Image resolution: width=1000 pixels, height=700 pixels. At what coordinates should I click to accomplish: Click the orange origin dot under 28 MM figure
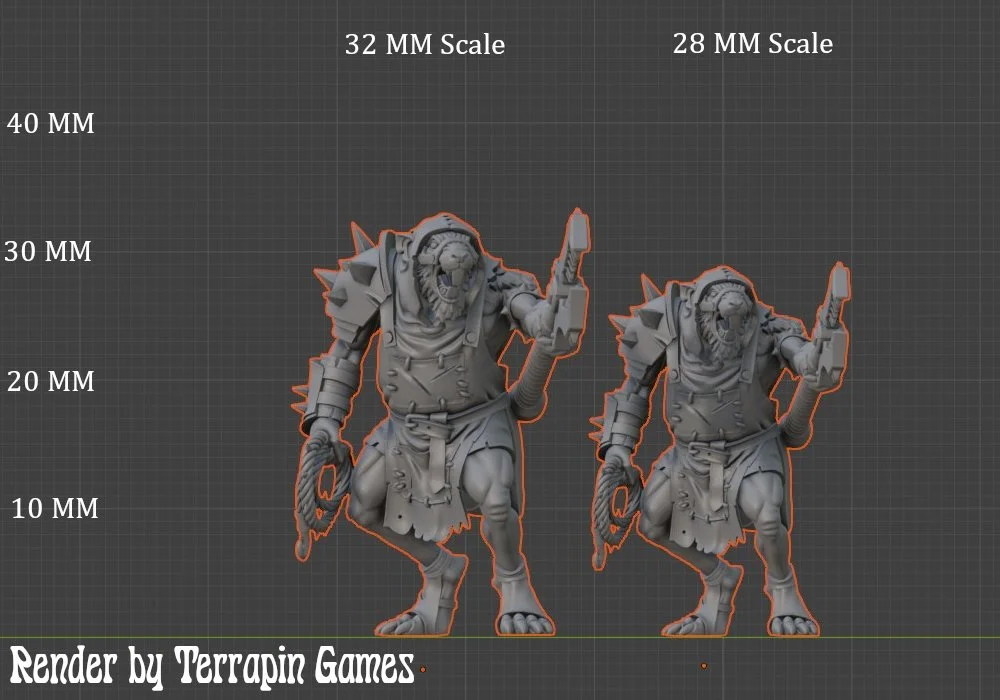point(704,666)
